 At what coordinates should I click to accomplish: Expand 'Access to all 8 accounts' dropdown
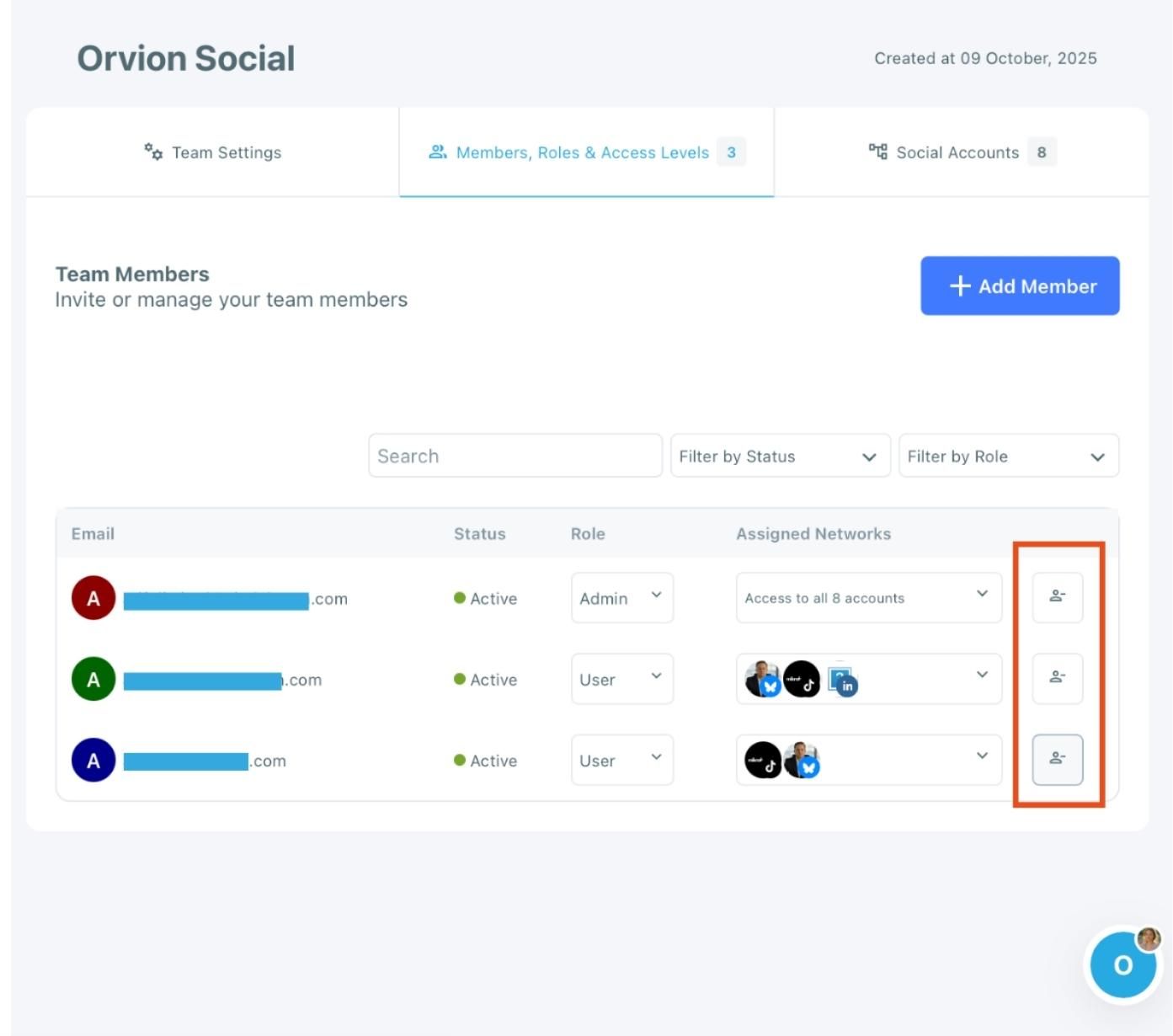(868, 598)
